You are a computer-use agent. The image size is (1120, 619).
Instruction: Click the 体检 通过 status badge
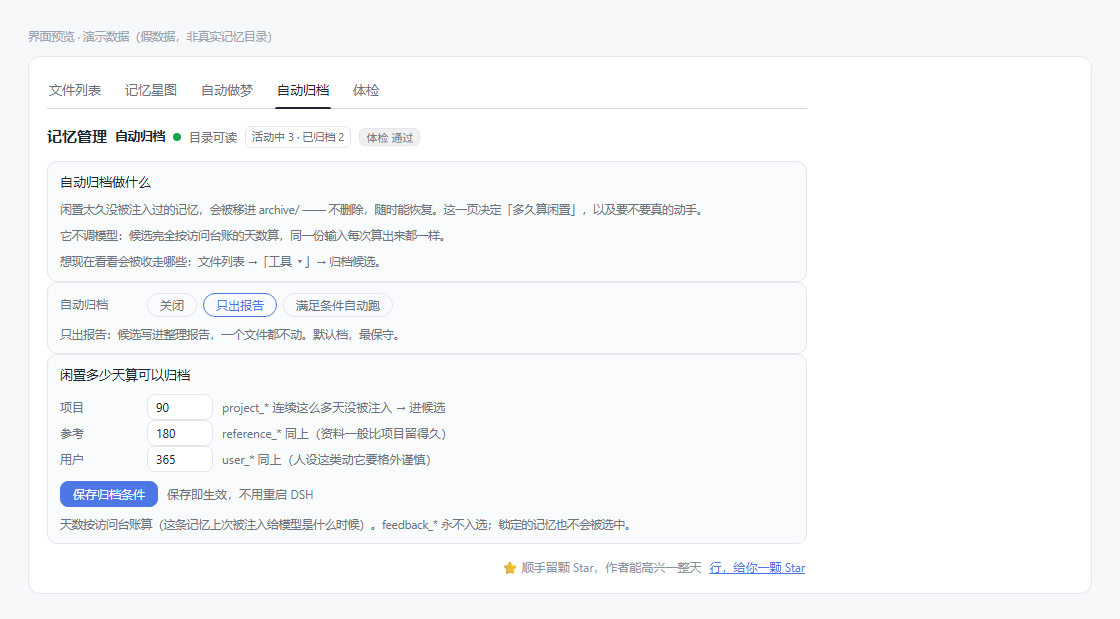click(x=389, y=138)
